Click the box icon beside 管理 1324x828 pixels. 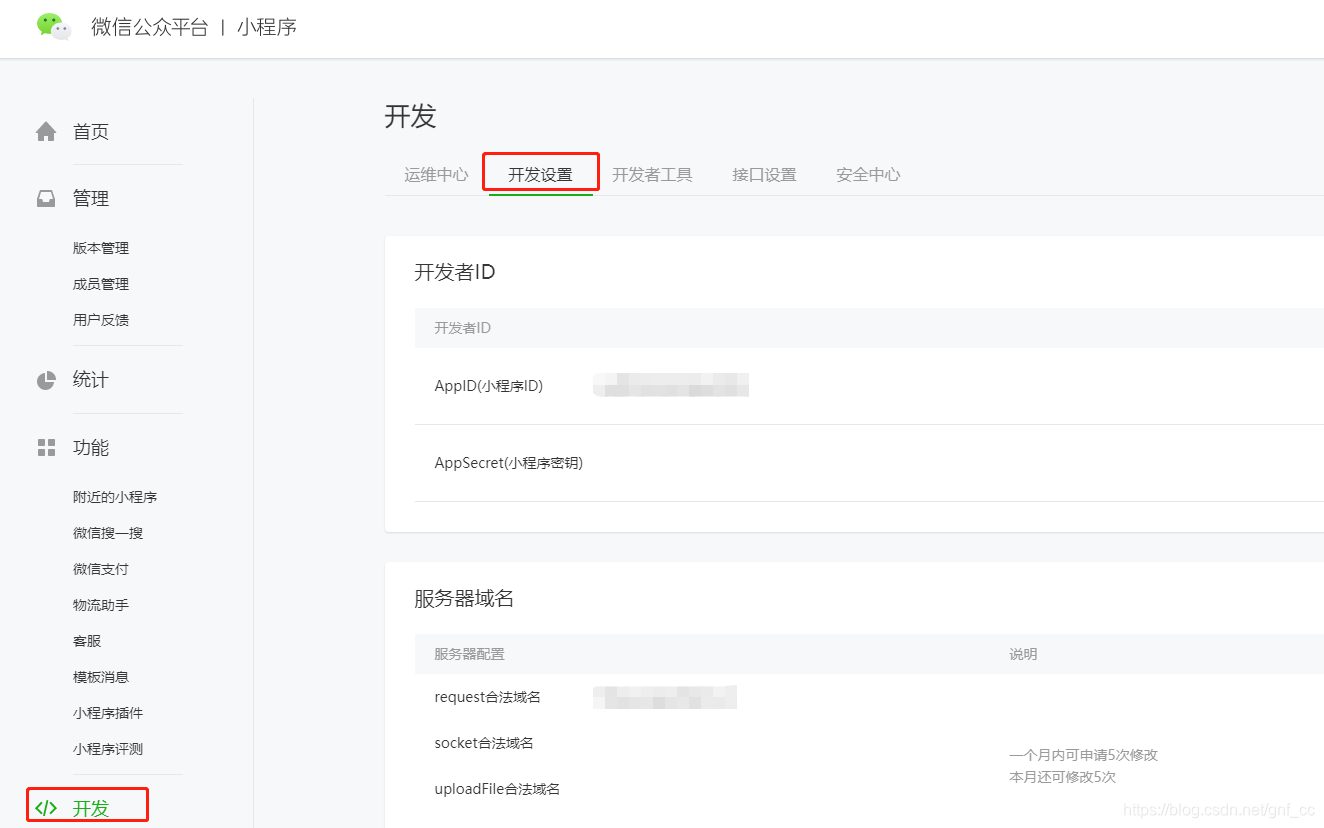(45, 197)
